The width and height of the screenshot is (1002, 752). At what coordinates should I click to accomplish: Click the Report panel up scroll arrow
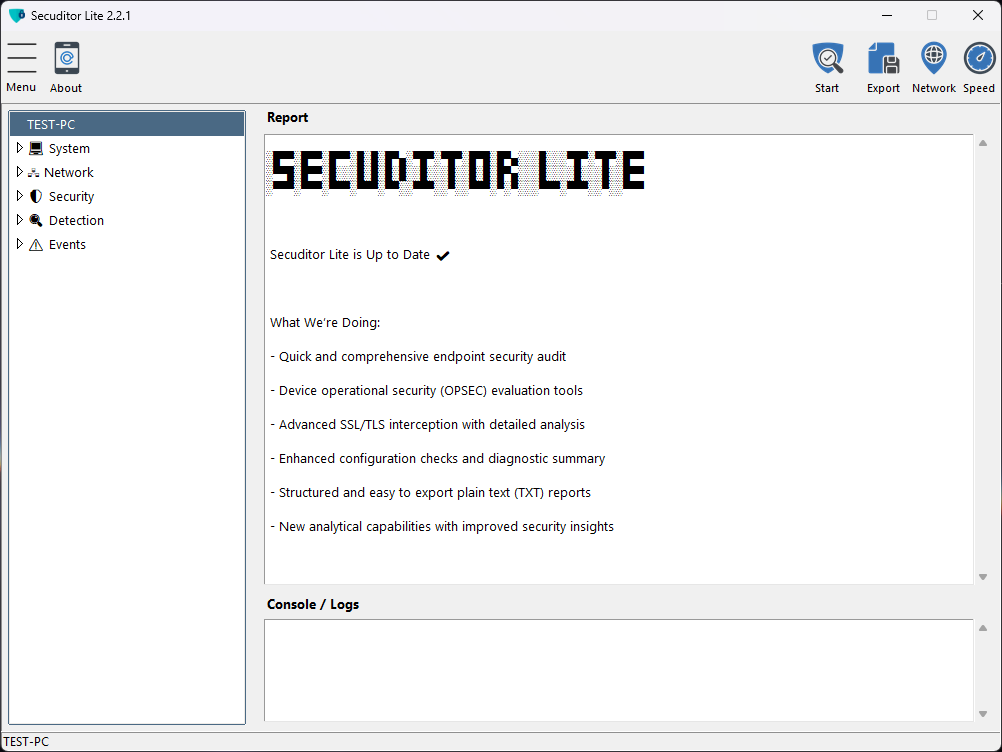(983, 143)
